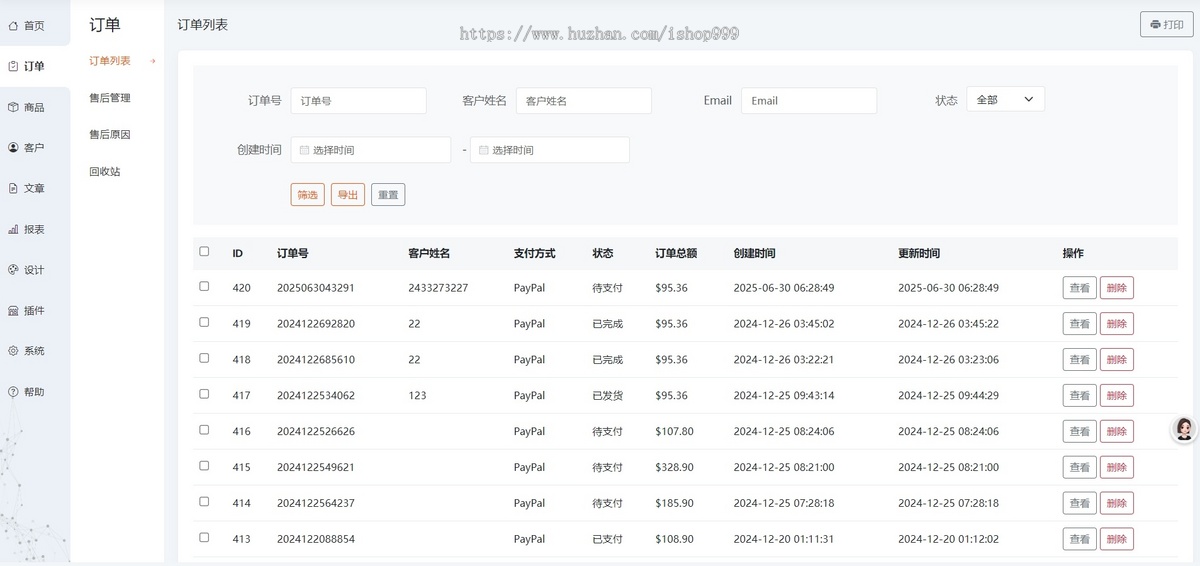Screen dimensions: 1200x566
Task: Check the checkbox for order ID 420
Action: tap(204, 286)
